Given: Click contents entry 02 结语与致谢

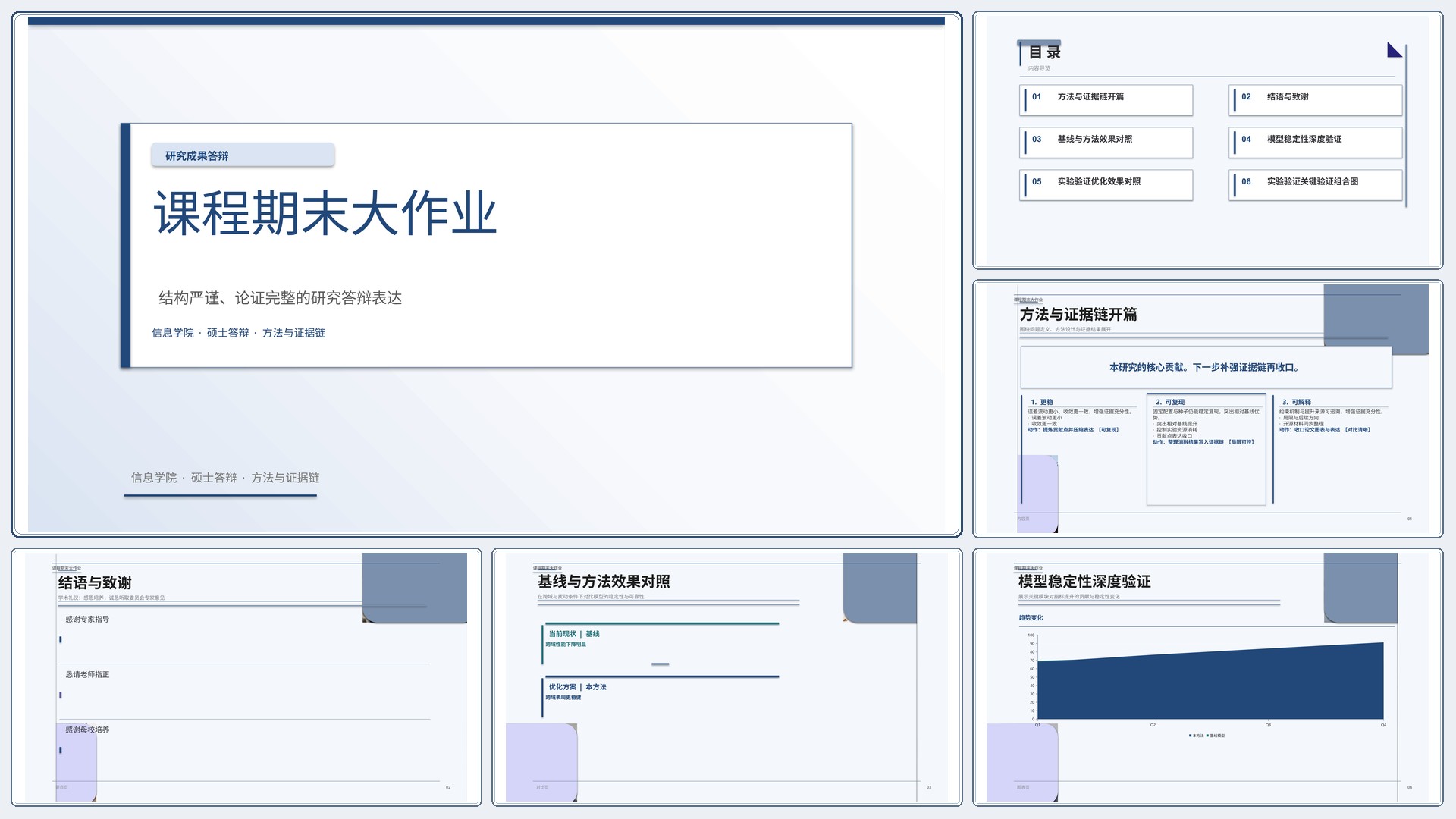Looking at the screenshot, I should click(1316, 99).
